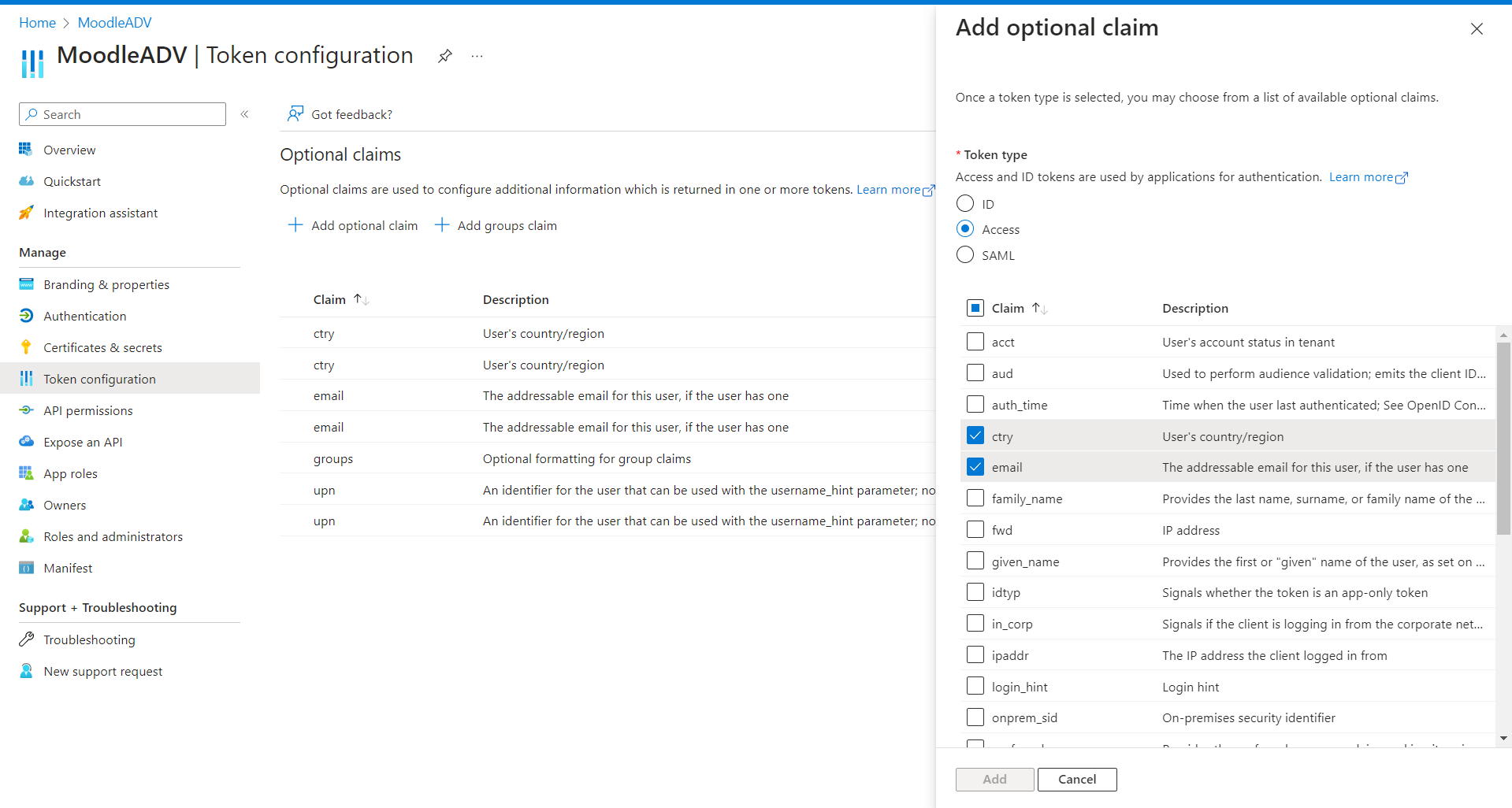Viewport: 1512px width, 808px height.
Task: Focus the sidebar Search input field
Action: click(x=122, y=114)
